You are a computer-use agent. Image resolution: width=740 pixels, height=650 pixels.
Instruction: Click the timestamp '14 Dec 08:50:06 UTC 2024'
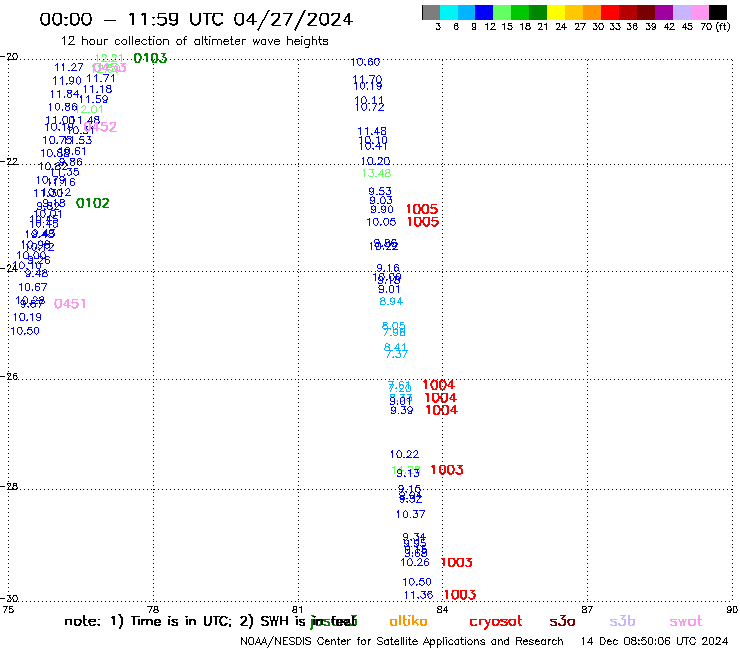pyautogui.click(x=655, y=641)
